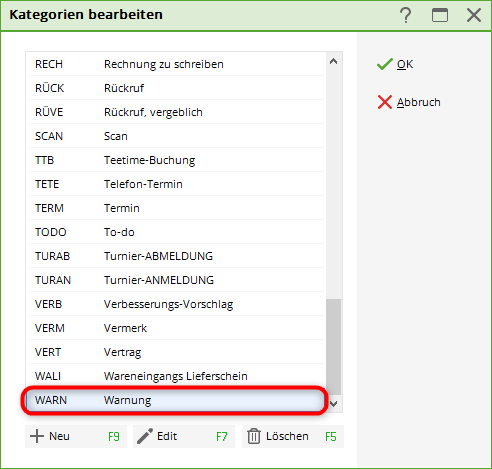Image resolution: width=492 pixels, height=469 pixels.
Task: Select the WALI Wareneingangs Lieferschein row
Action: (x=177, y=376)
